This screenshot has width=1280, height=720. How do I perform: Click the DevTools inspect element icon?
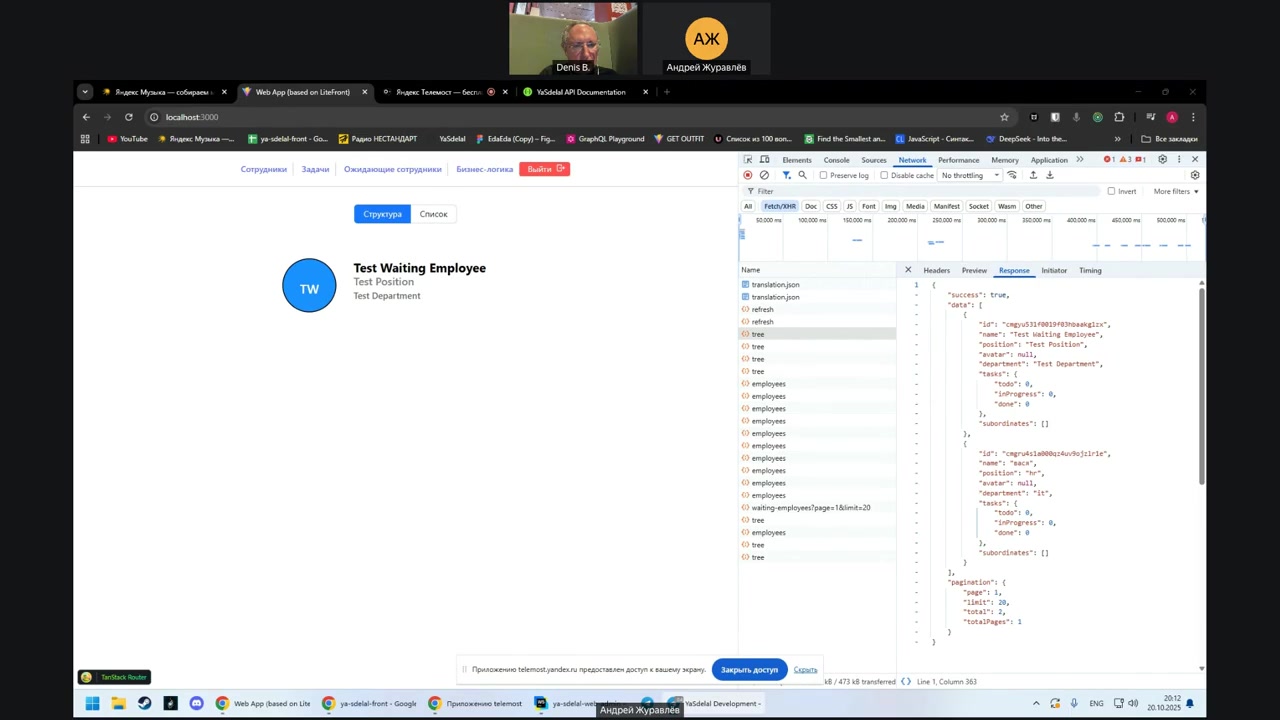[748, 160]
